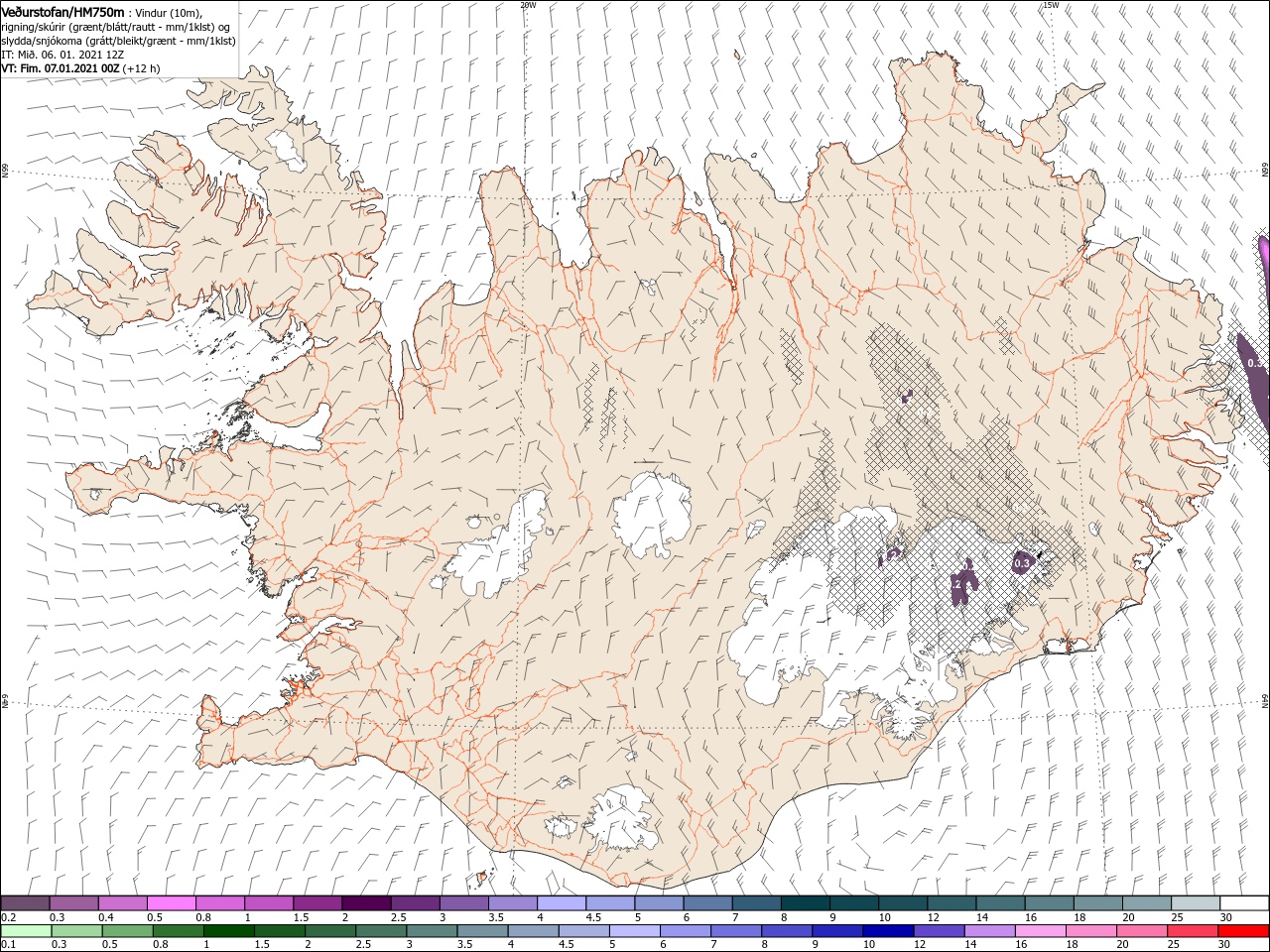The width and height of the screenshot is (1270, 952).
Task: Pick the bottom-row dark green legend swatch starting at 1
Action: (229, 931)
